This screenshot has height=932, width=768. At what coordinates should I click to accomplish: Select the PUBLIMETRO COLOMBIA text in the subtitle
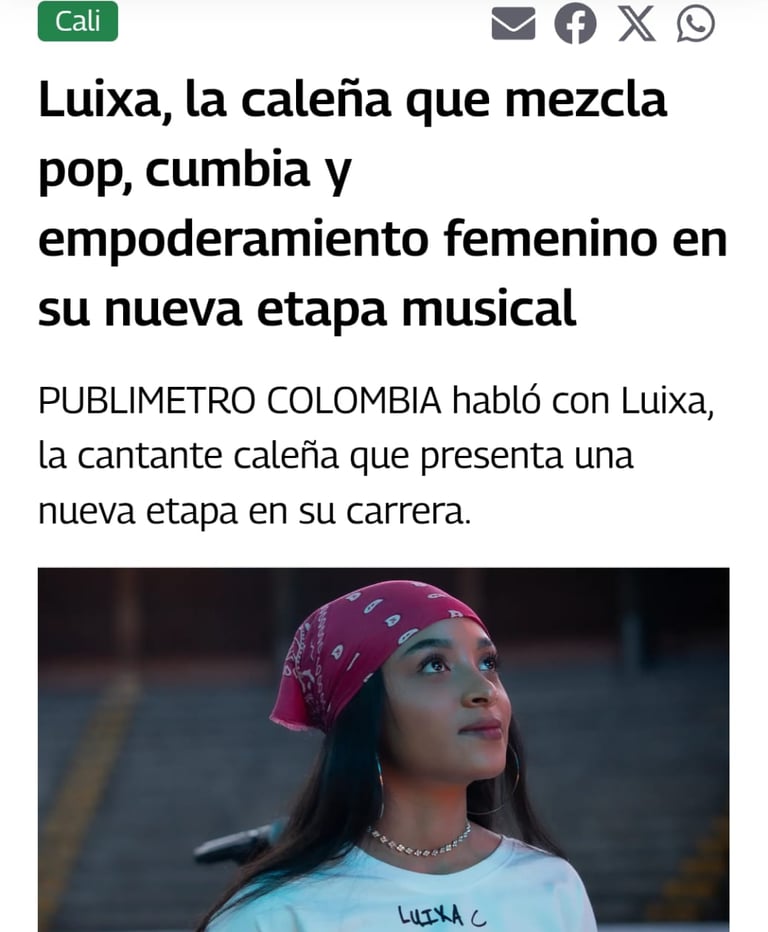[240, 401]
